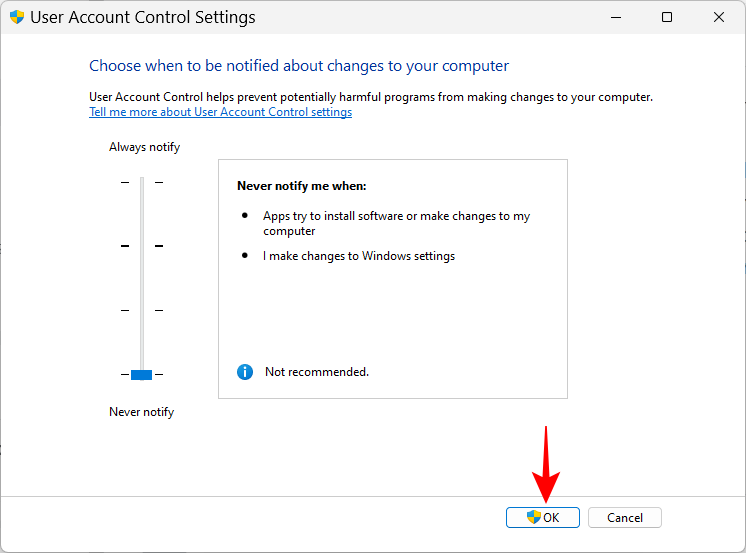Click the blue slider thumb at Never notify

pyautogui.click(x=141, y=375)
